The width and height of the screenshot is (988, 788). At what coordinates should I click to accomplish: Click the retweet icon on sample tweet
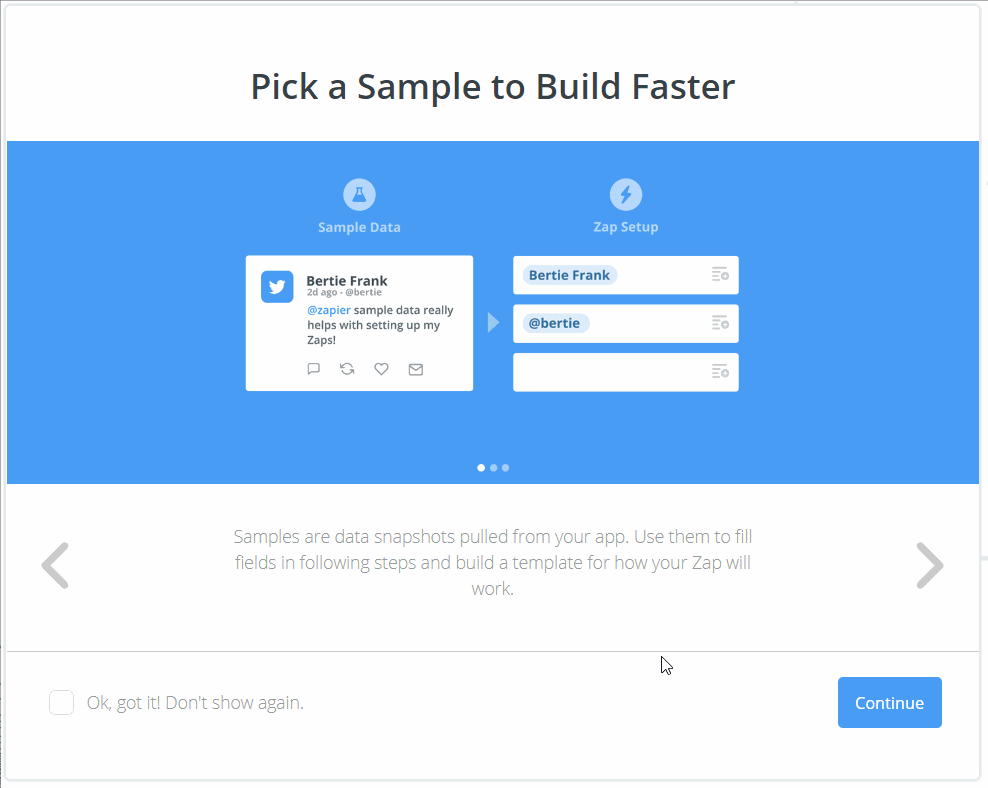pyautogui.click(x=347, y=369)
